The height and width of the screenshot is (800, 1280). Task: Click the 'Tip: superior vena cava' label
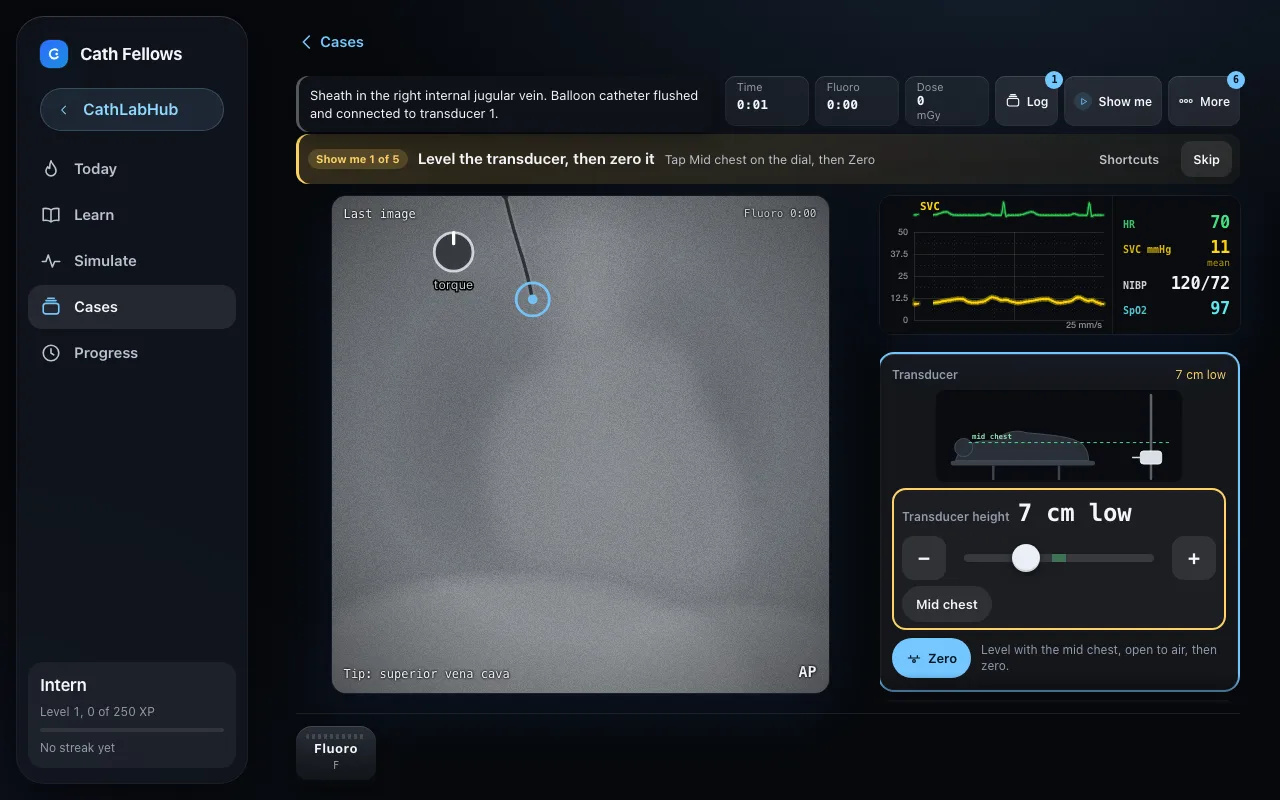427,674
